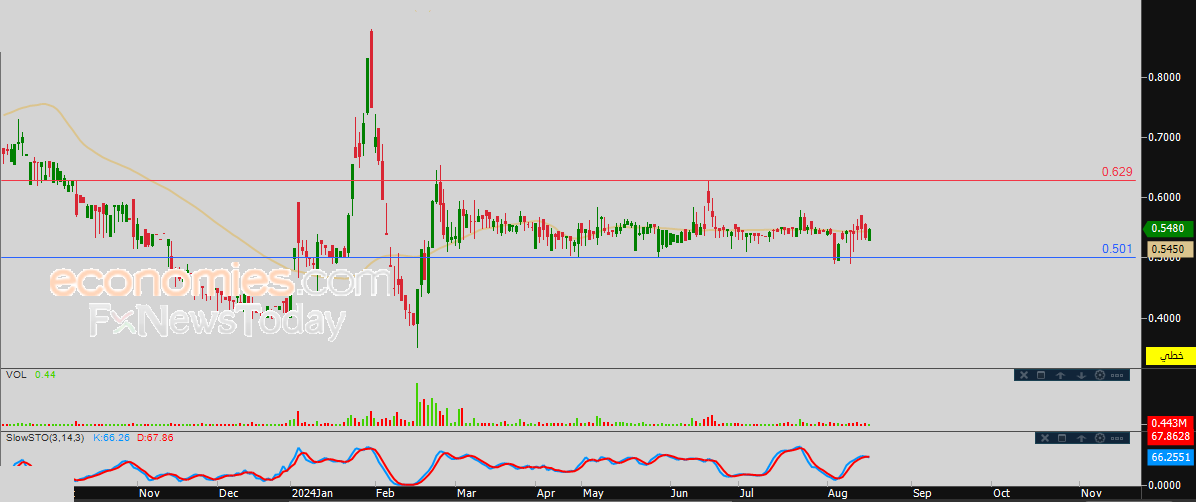Click the 0.5450 moving average price tag
The image size is (1196, 502).
(1166, 249)
